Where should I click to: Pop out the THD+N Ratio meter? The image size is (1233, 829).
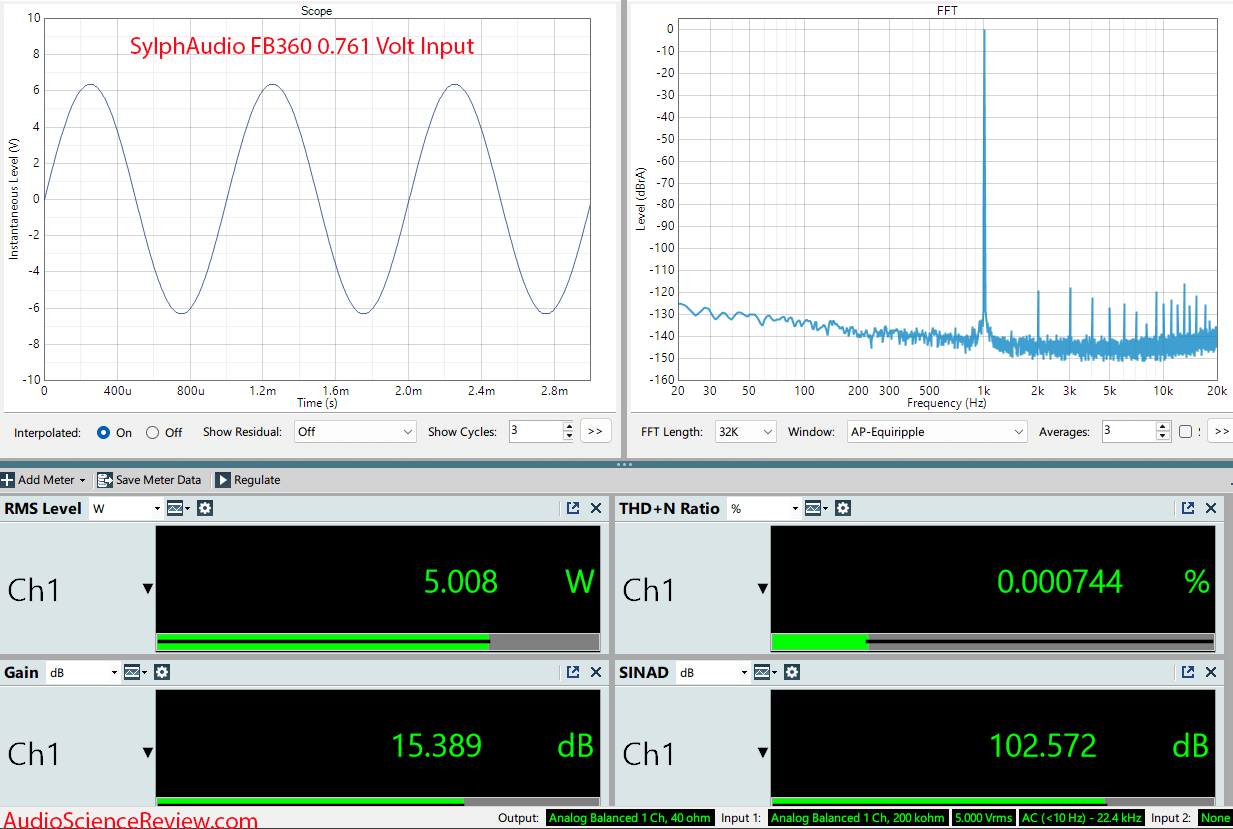point(1188,508)
